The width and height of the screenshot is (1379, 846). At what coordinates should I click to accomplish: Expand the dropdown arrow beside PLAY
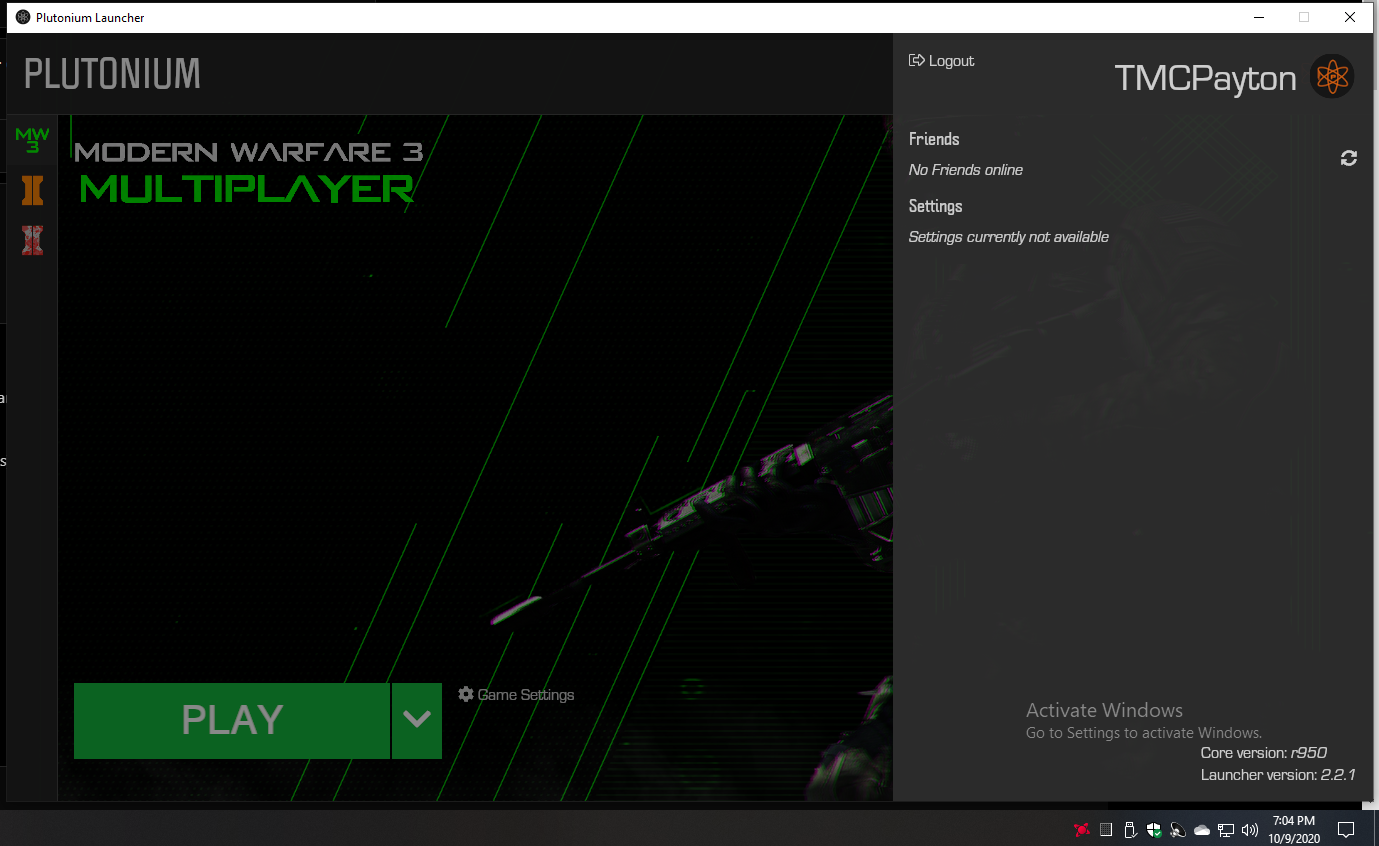pyautogui.click(x=417, y=720)
